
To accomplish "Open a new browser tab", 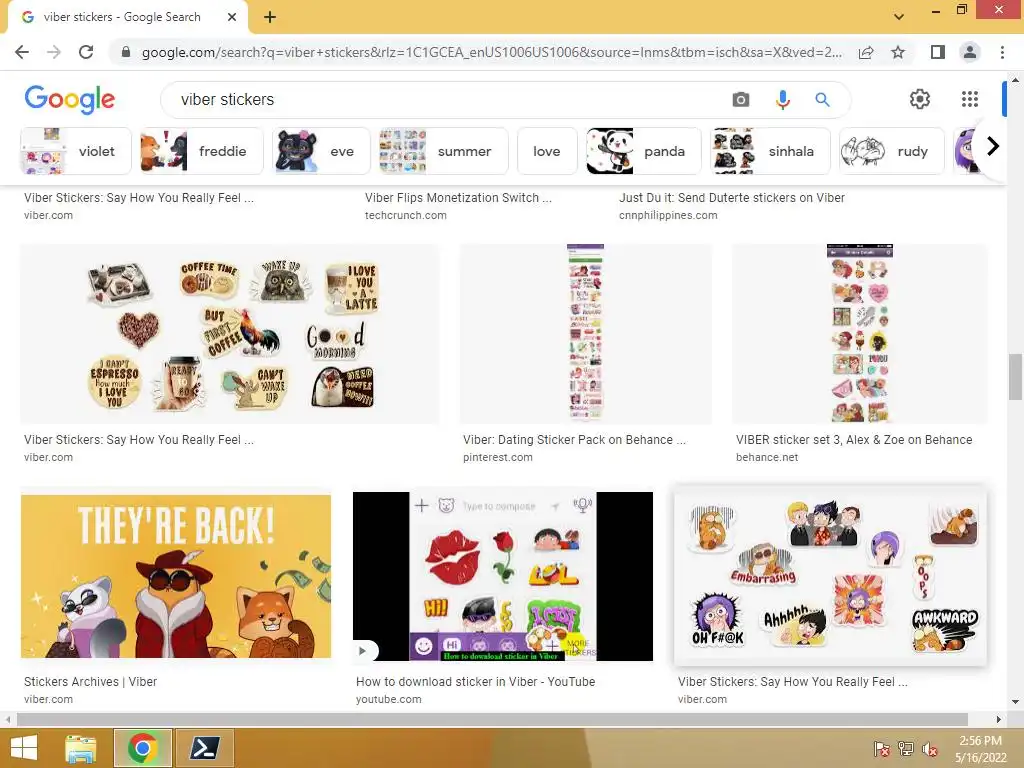I will pyautogui.click(x=270, y=17).
